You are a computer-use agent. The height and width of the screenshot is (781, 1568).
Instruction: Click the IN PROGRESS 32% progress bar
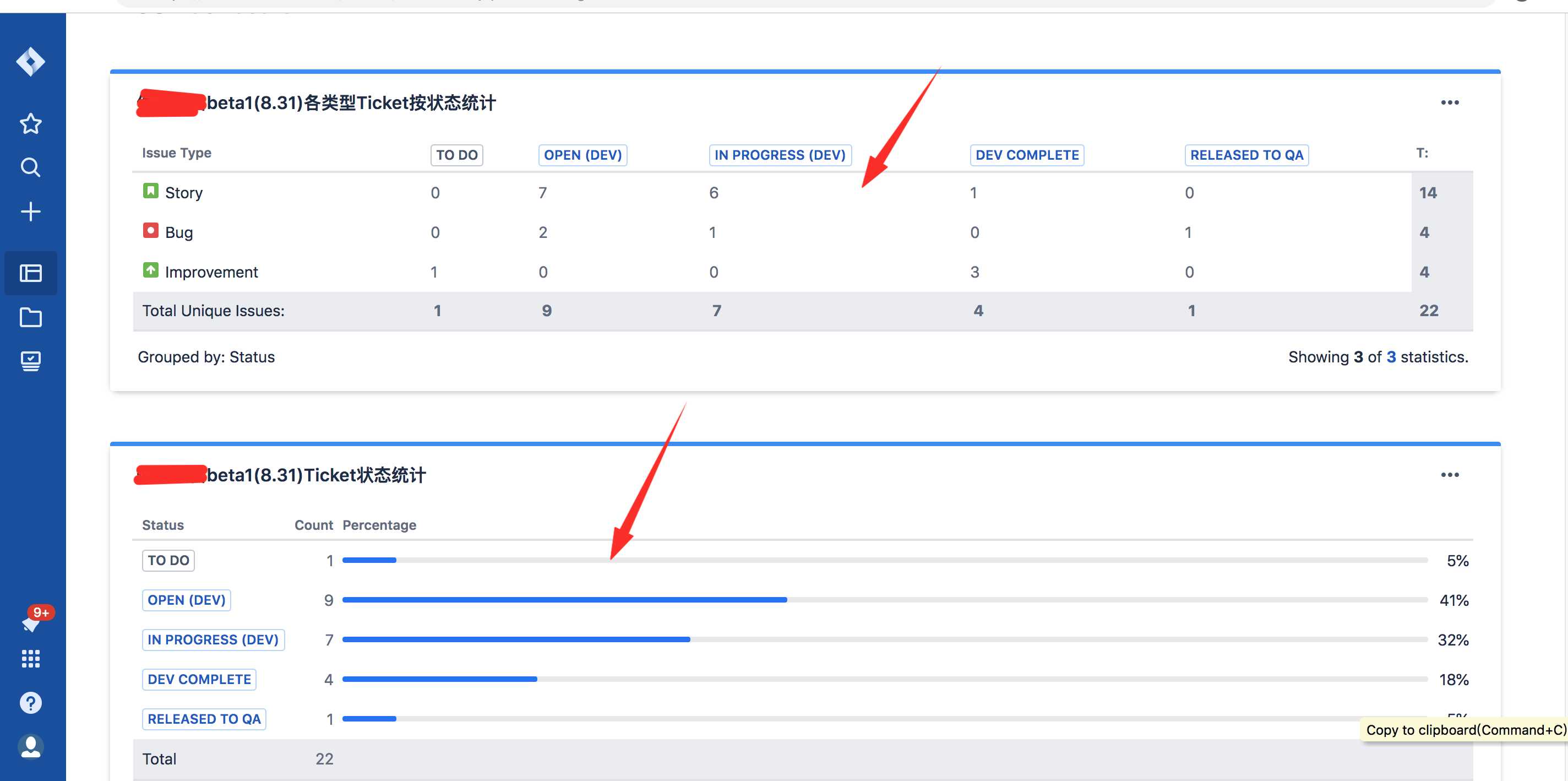point(884,639)
